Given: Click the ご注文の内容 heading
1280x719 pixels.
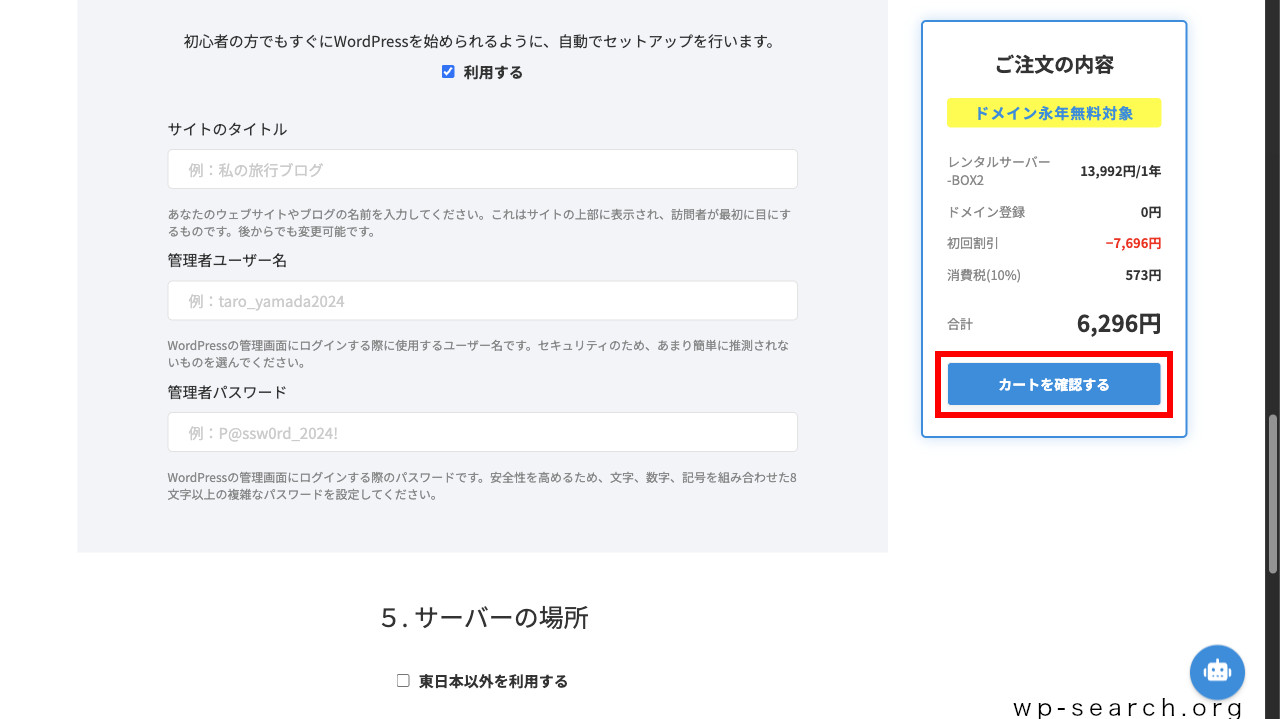Looking at the screenshot, I should tap(1054, 65).
